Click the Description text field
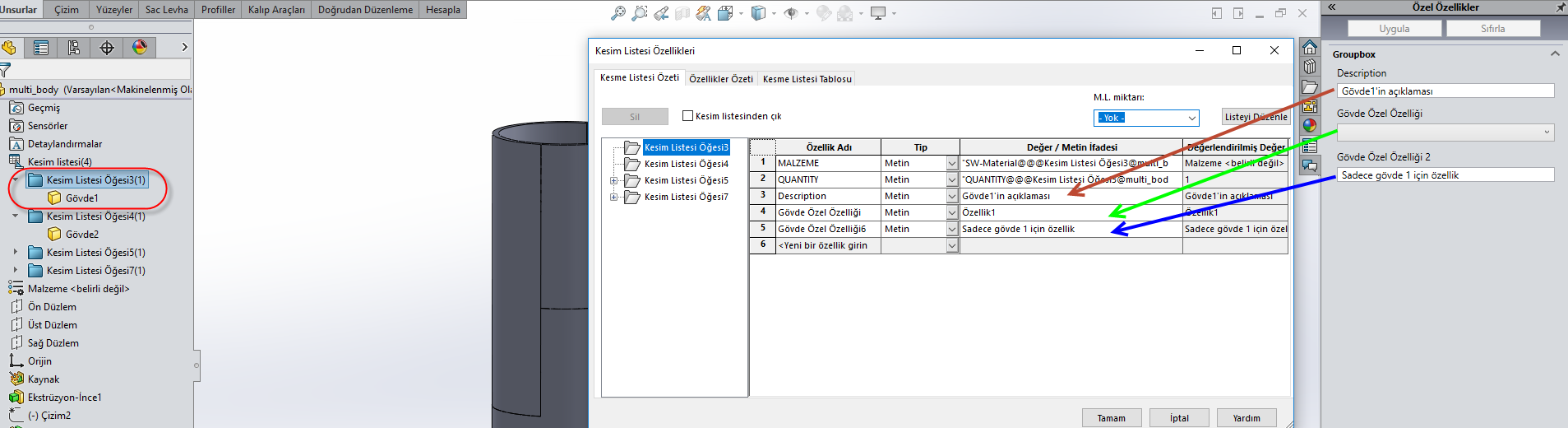This screenshot has height=428, width=1568. pos(1445,91)
